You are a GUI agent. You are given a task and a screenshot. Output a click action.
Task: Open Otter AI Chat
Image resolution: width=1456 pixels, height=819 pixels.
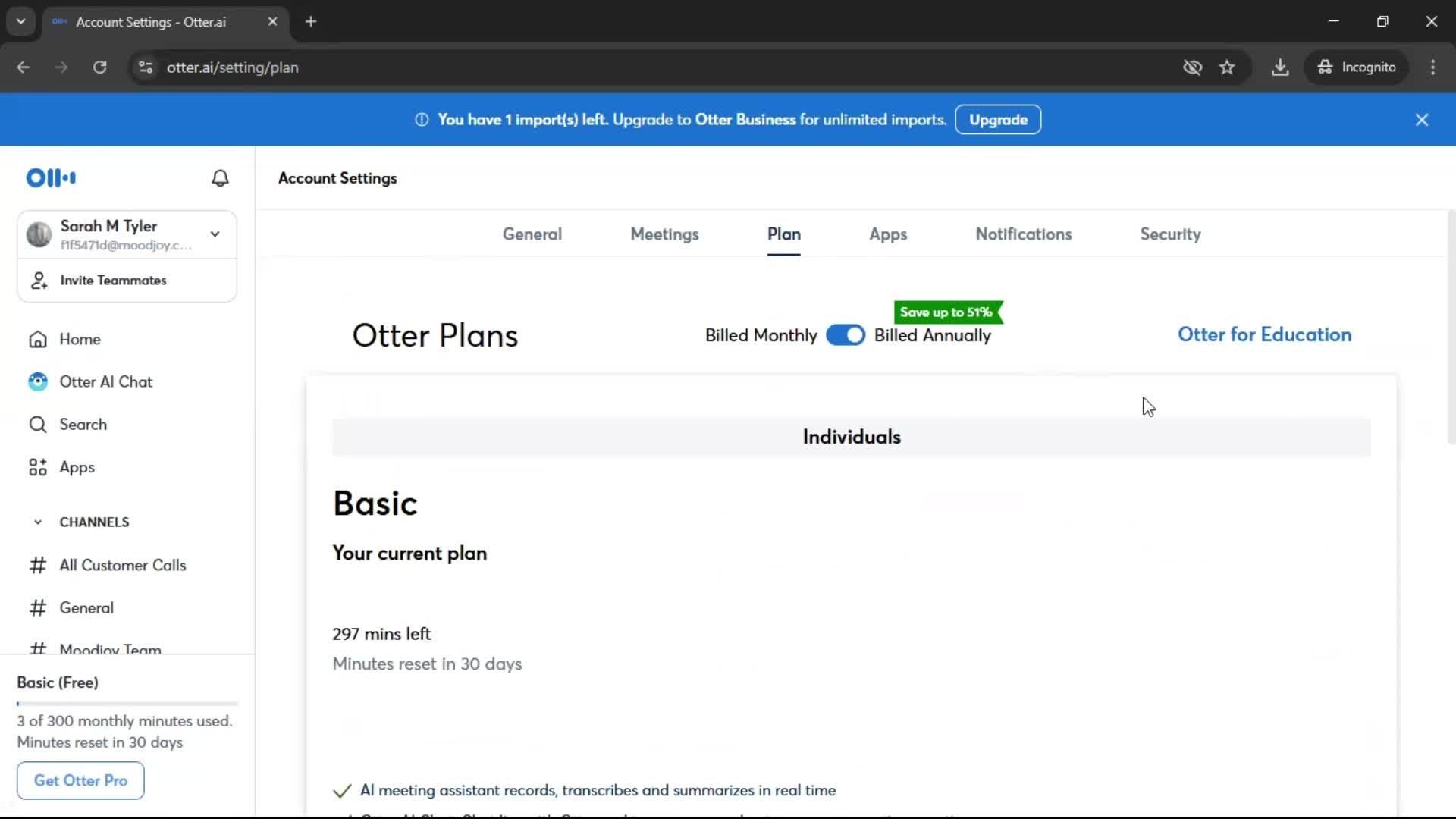pyautogui.click(x=105, y=382)
